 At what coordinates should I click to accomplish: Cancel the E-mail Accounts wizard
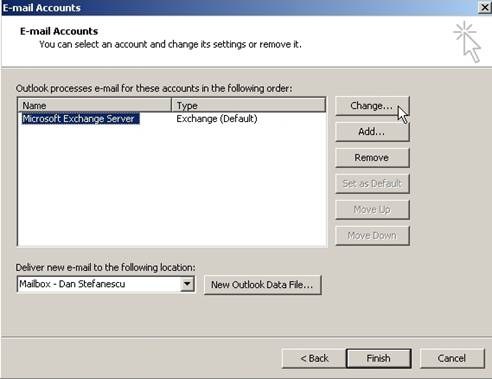click(452, 358)
